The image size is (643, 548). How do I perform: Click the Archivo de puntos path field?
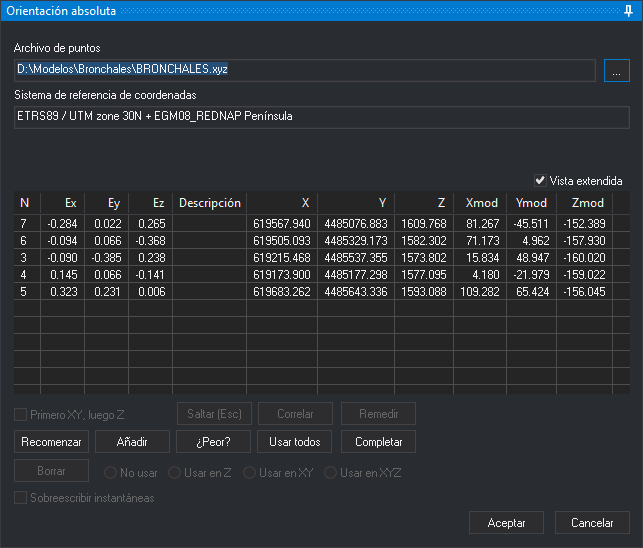point(305,70)
